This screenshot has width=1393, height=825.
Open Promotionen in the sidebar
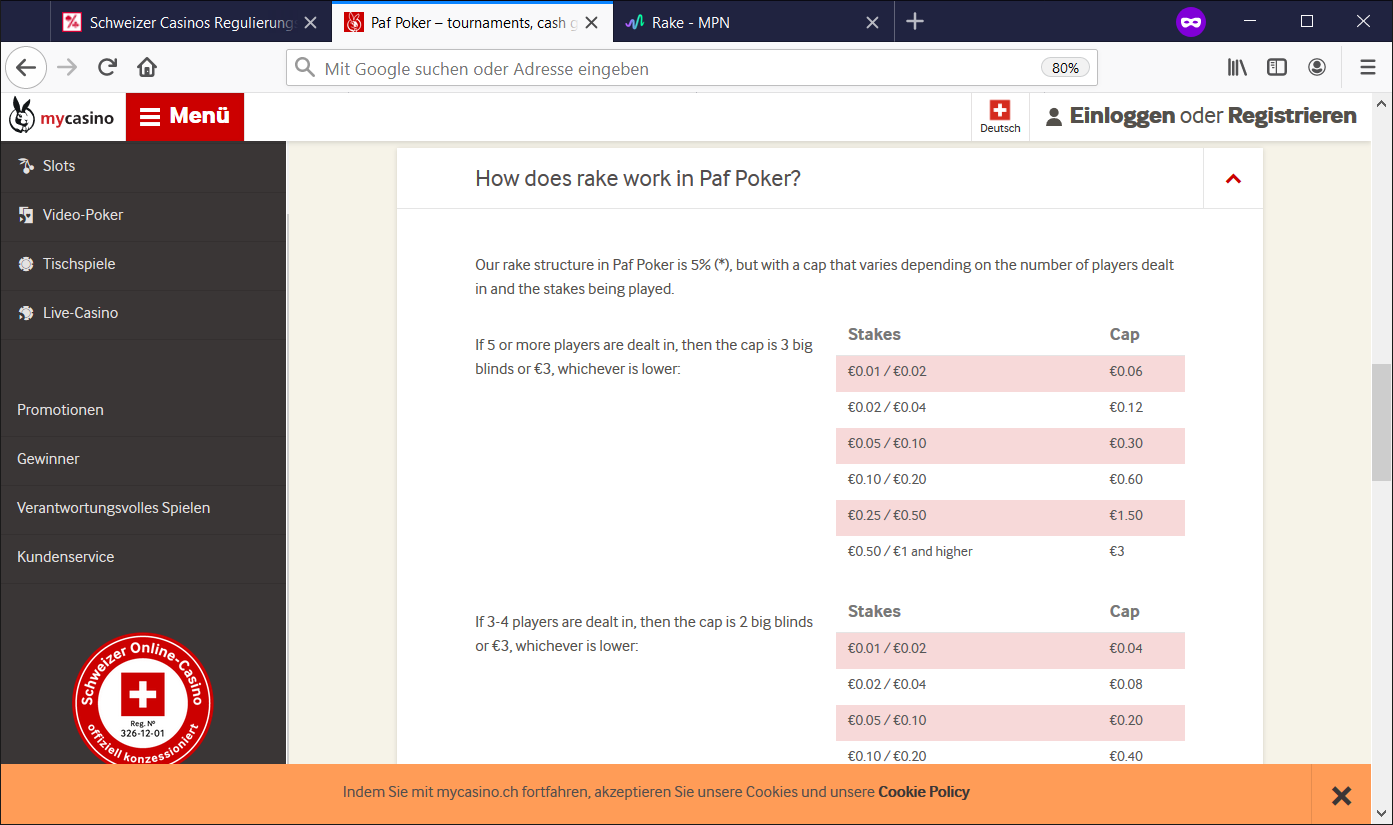pos(143,410)
